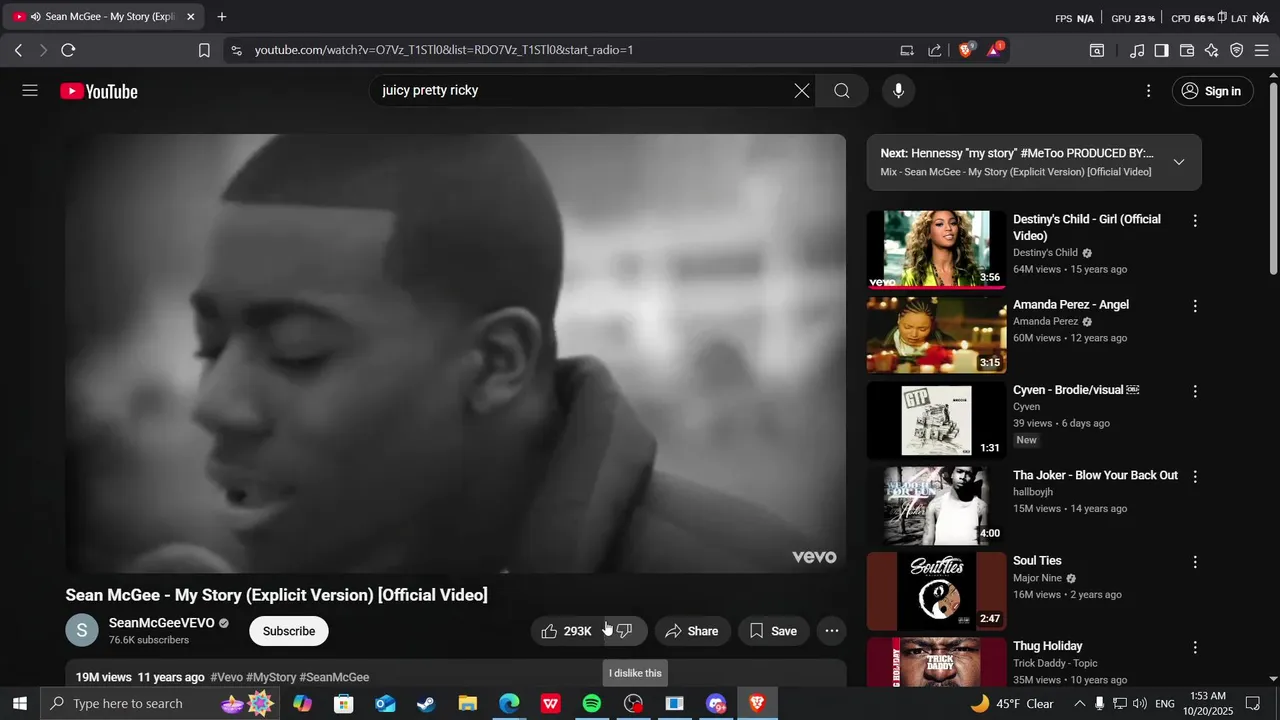The width and height of the screenshot is (1280, 720).
Task: Click the browser address bar URL
Action: point(444,50)
